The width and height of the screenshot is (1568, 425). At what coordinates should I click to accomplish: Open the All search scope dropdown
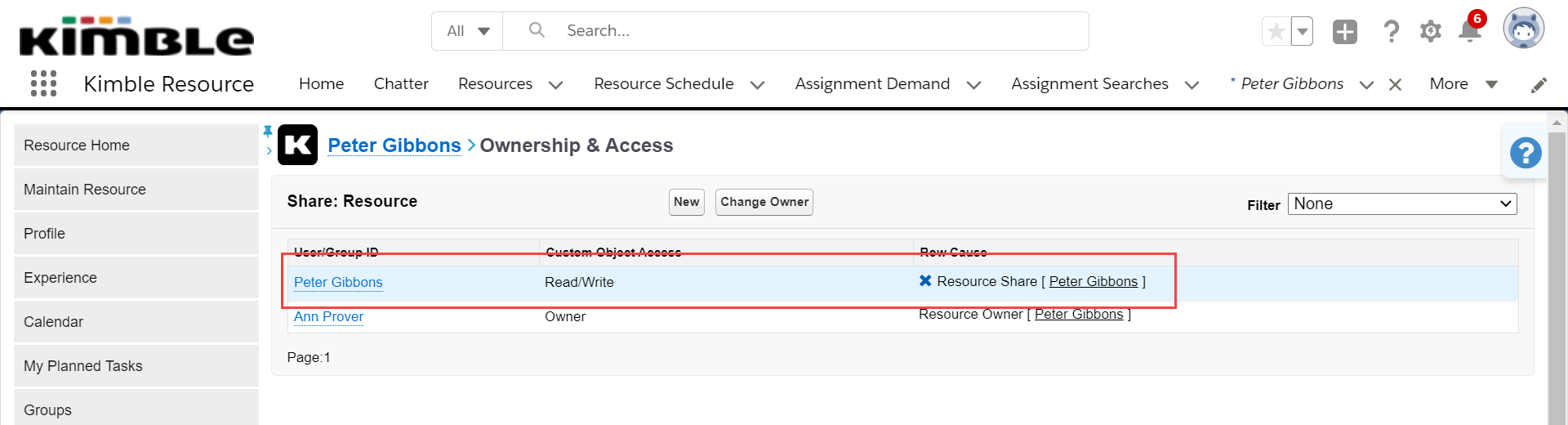(x=468, y=31)
